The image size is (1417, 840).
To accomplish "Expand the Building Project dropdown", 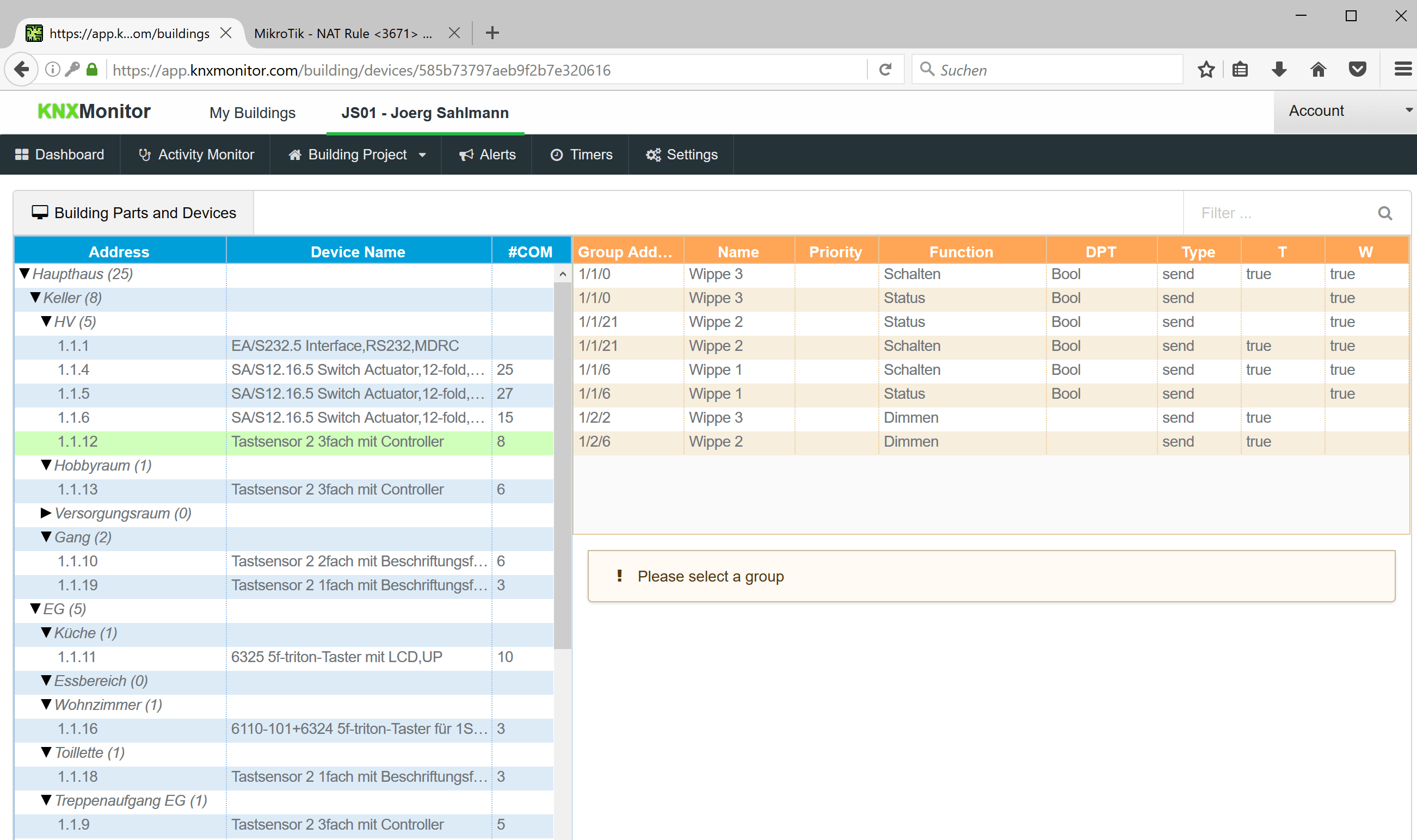I will pos(356,155).
